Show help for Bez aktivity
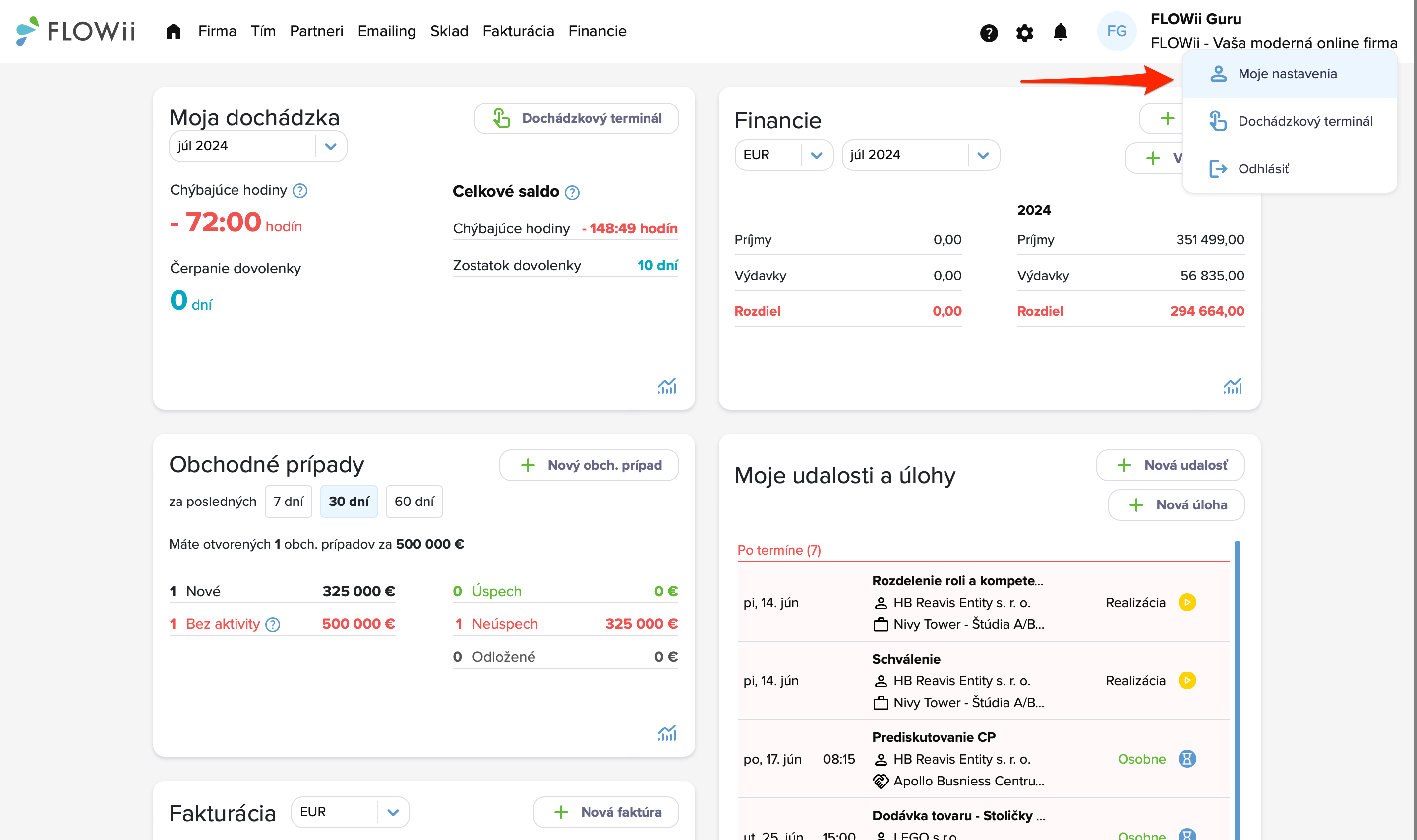 pyautogui.click(x=273, y=624)
